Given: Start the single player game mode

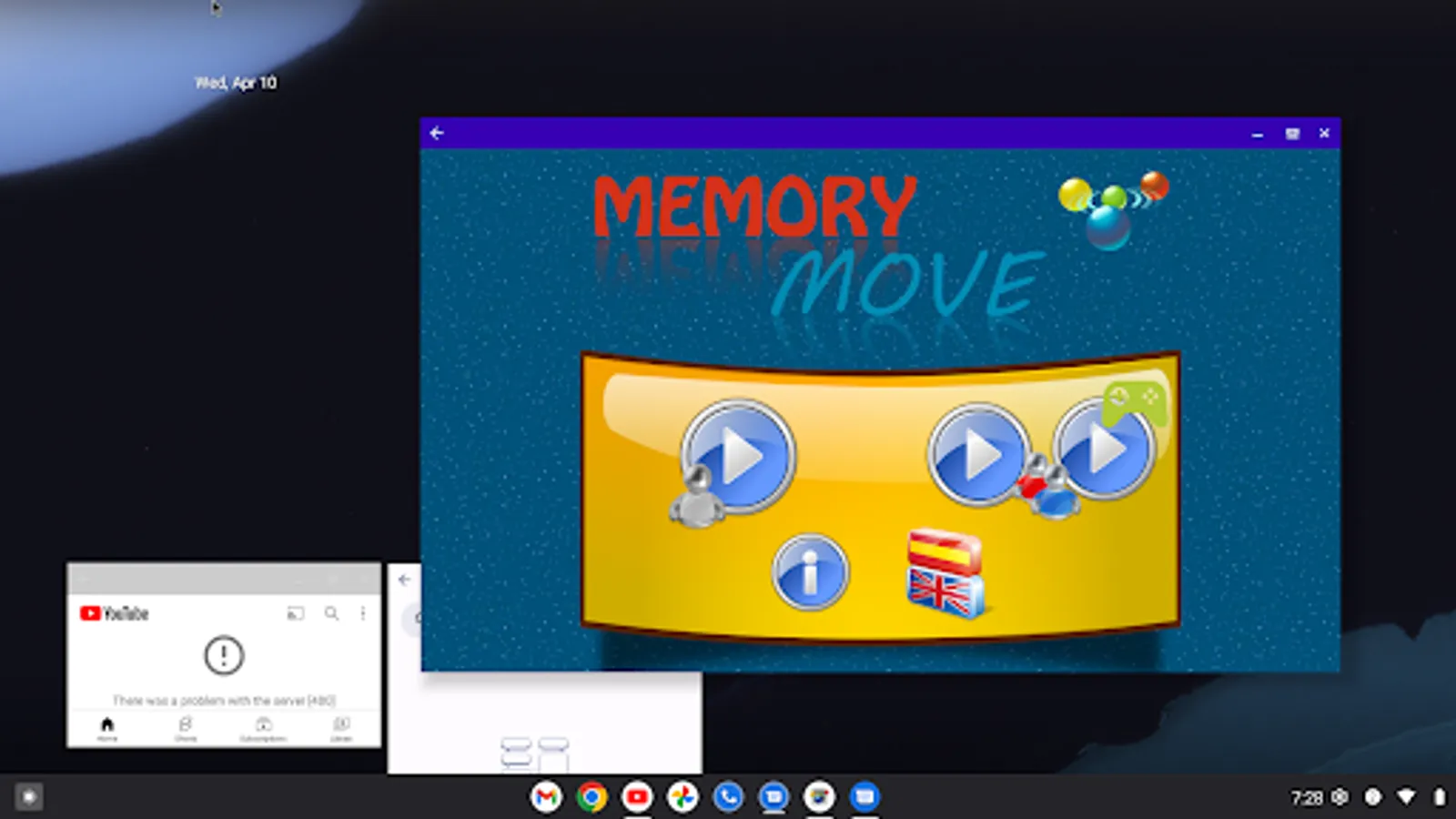Looking at the screenshot, I should (737, 455).
